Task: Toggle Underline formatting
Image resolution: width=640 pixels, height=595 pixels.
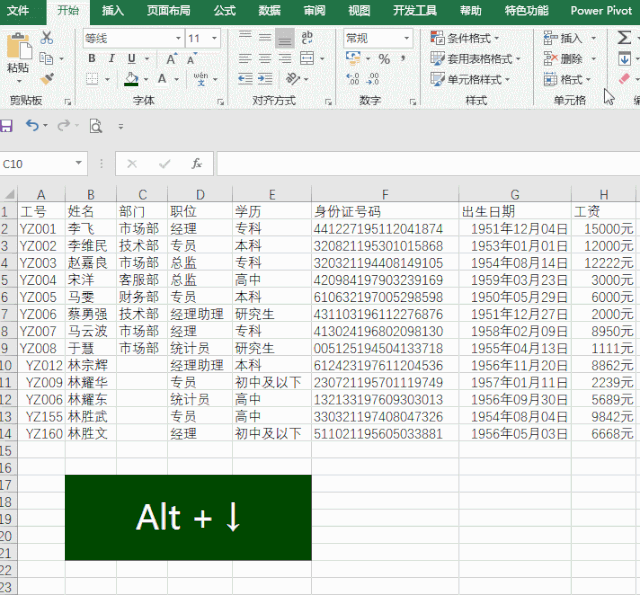Action: pyautogui.click(x=131, y=59)
